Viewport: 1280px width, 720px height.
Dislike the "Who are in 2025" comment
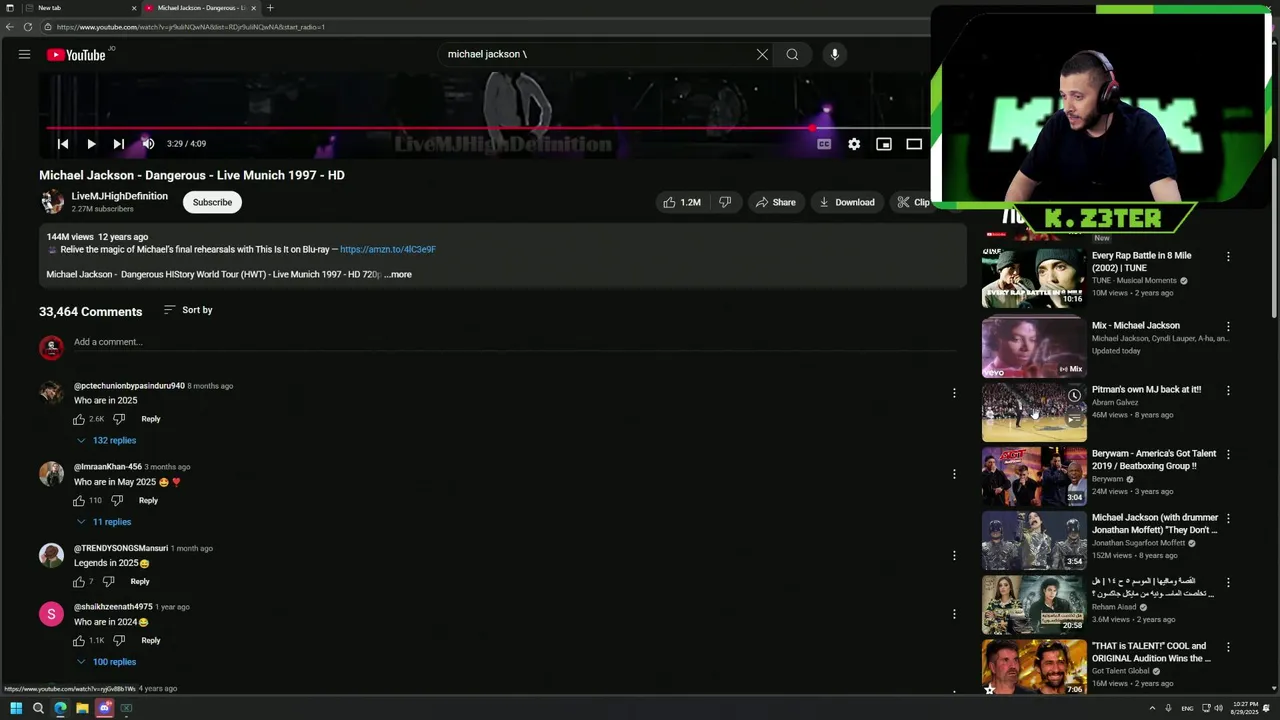point(119,419)
